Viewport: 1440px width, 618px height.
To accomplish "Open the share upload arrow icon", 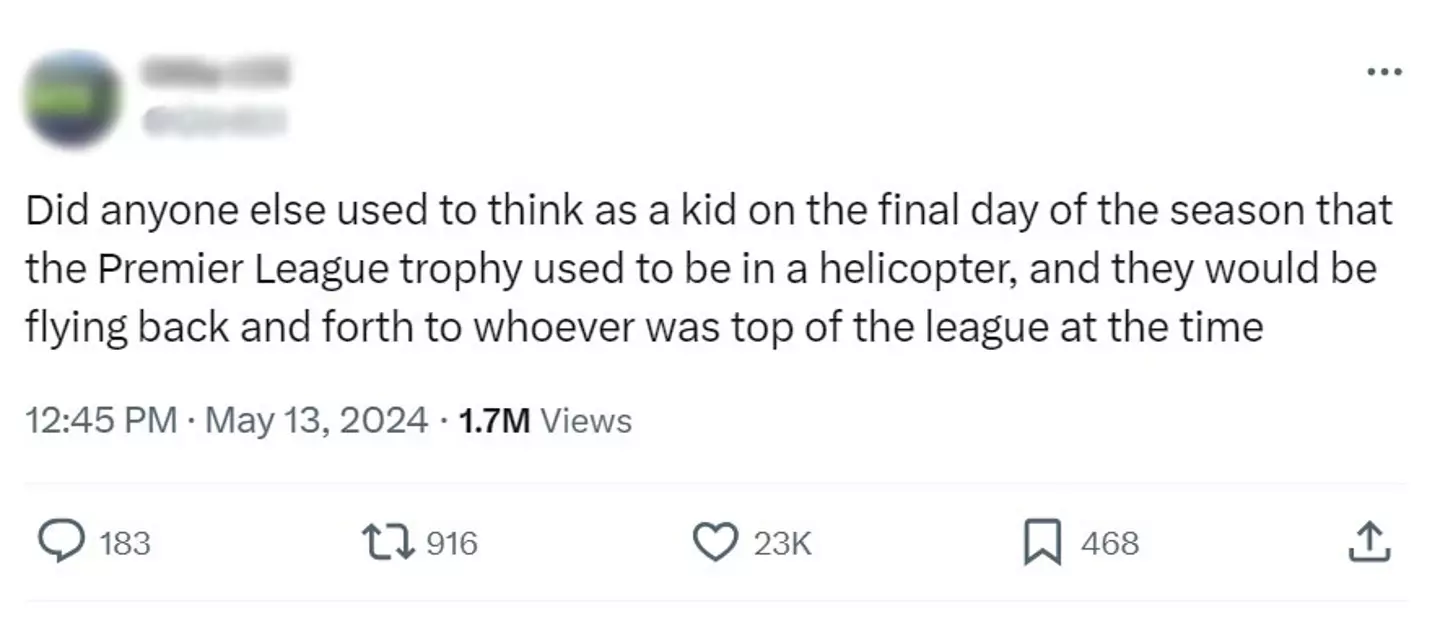I will point(1370,543).
